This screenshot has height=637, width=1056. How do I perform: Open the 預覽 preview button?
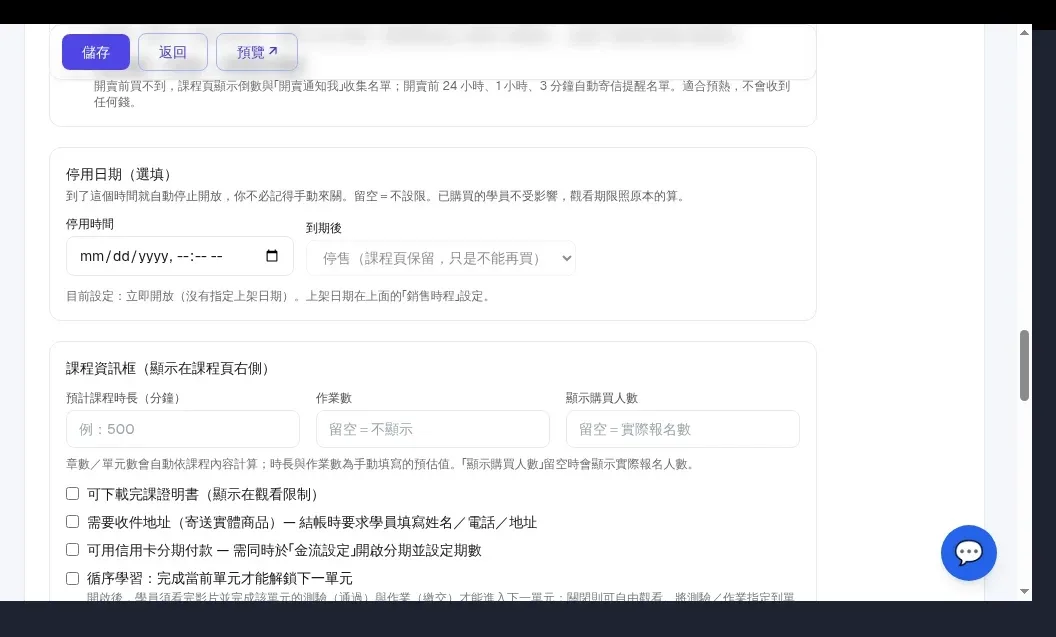[257, 52]
